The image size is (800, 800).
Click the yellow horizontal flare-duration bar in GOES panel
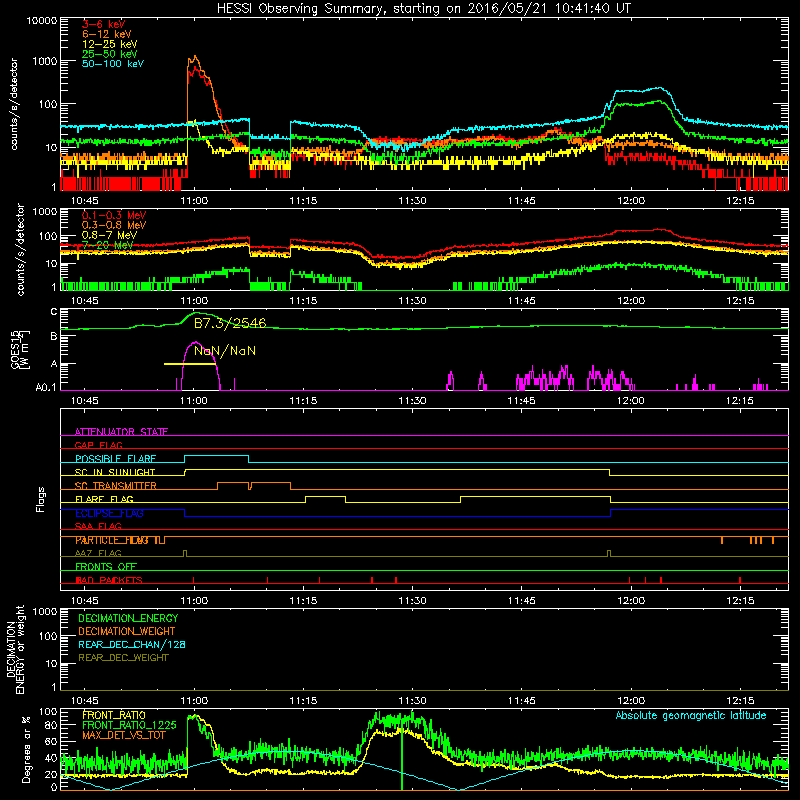click(189, 364)
